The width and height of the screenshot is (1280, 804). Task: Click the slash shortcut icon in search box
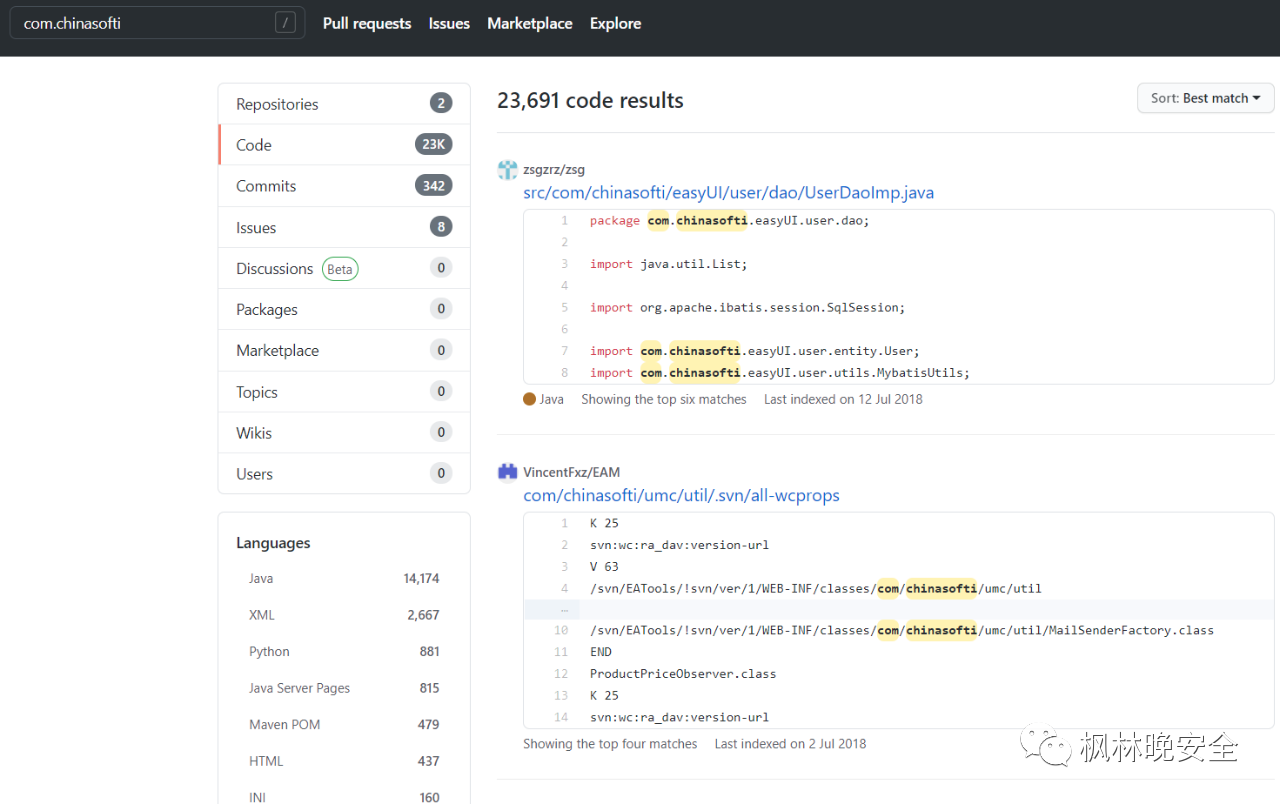(285, 23)
